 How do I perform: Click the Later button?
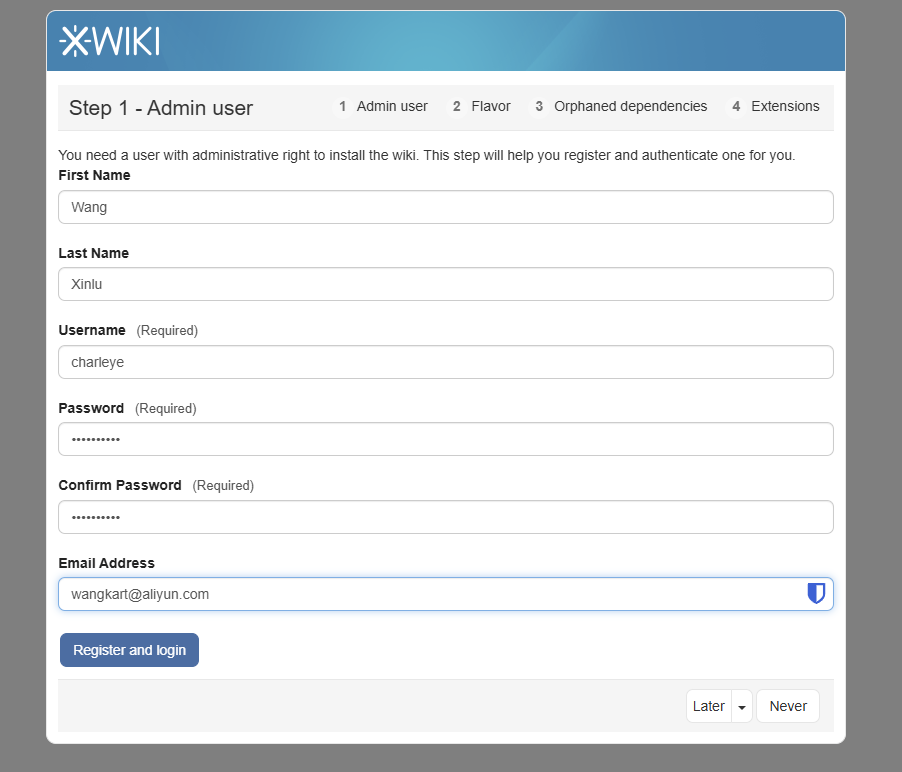(708, 706)
